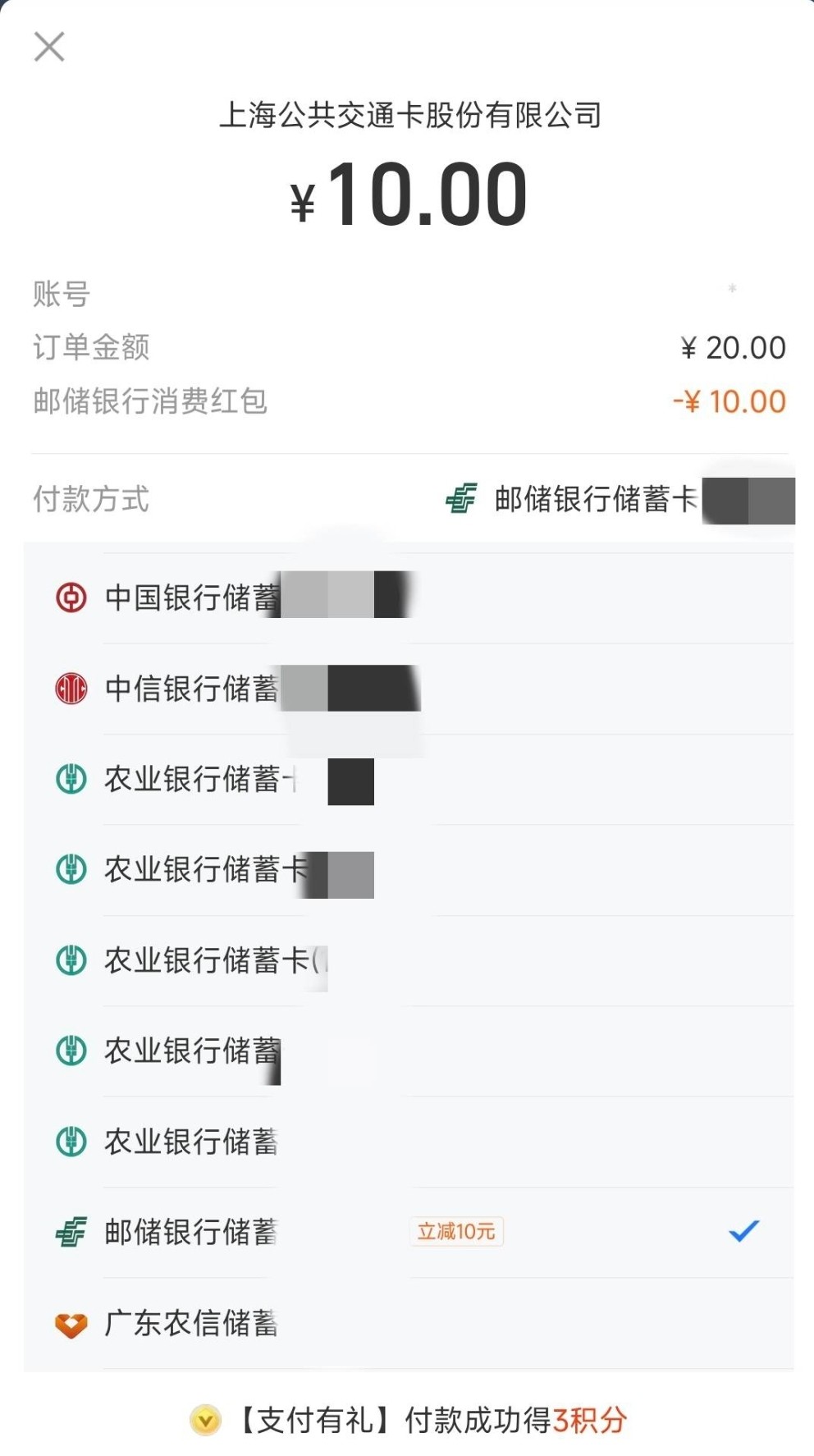The width and height of the screenshot is (814, 1456).
Task: Click the gold coin icon beside 支付有礼
Action: coord(205,1420)
